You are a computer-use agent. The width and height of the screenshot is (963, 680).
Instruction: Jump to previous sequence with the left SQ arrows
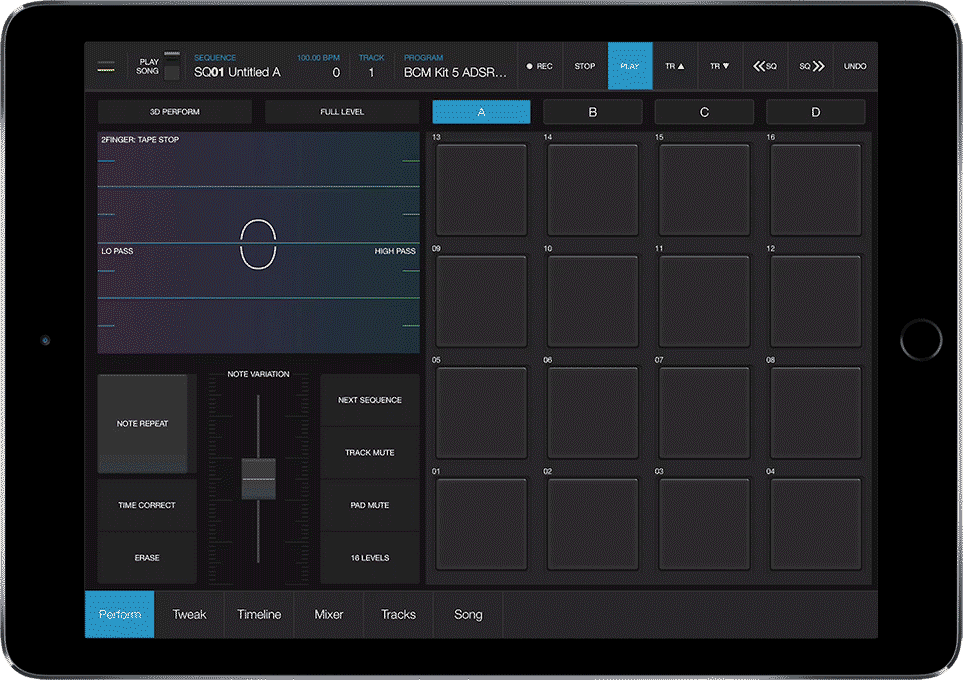click(765, 66)
